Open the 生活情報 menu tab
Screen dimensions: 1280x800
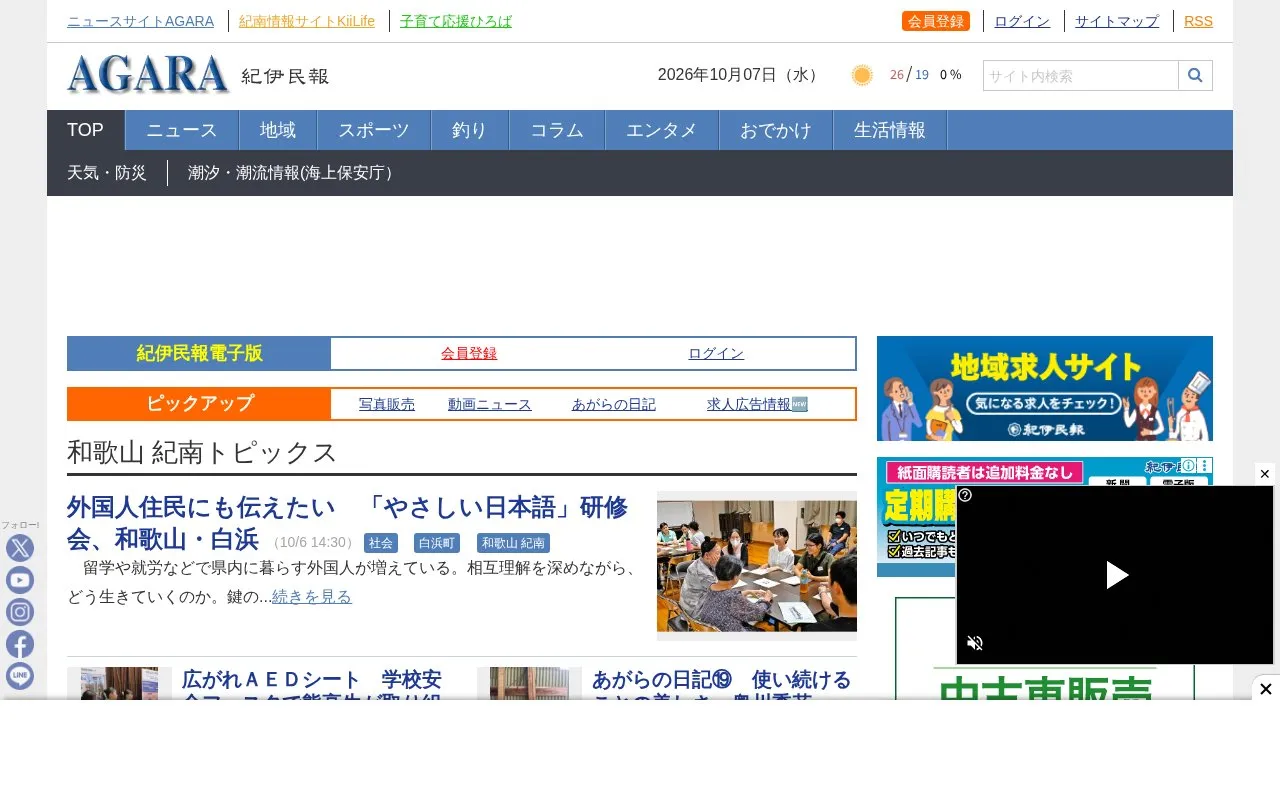click(890, 130)
